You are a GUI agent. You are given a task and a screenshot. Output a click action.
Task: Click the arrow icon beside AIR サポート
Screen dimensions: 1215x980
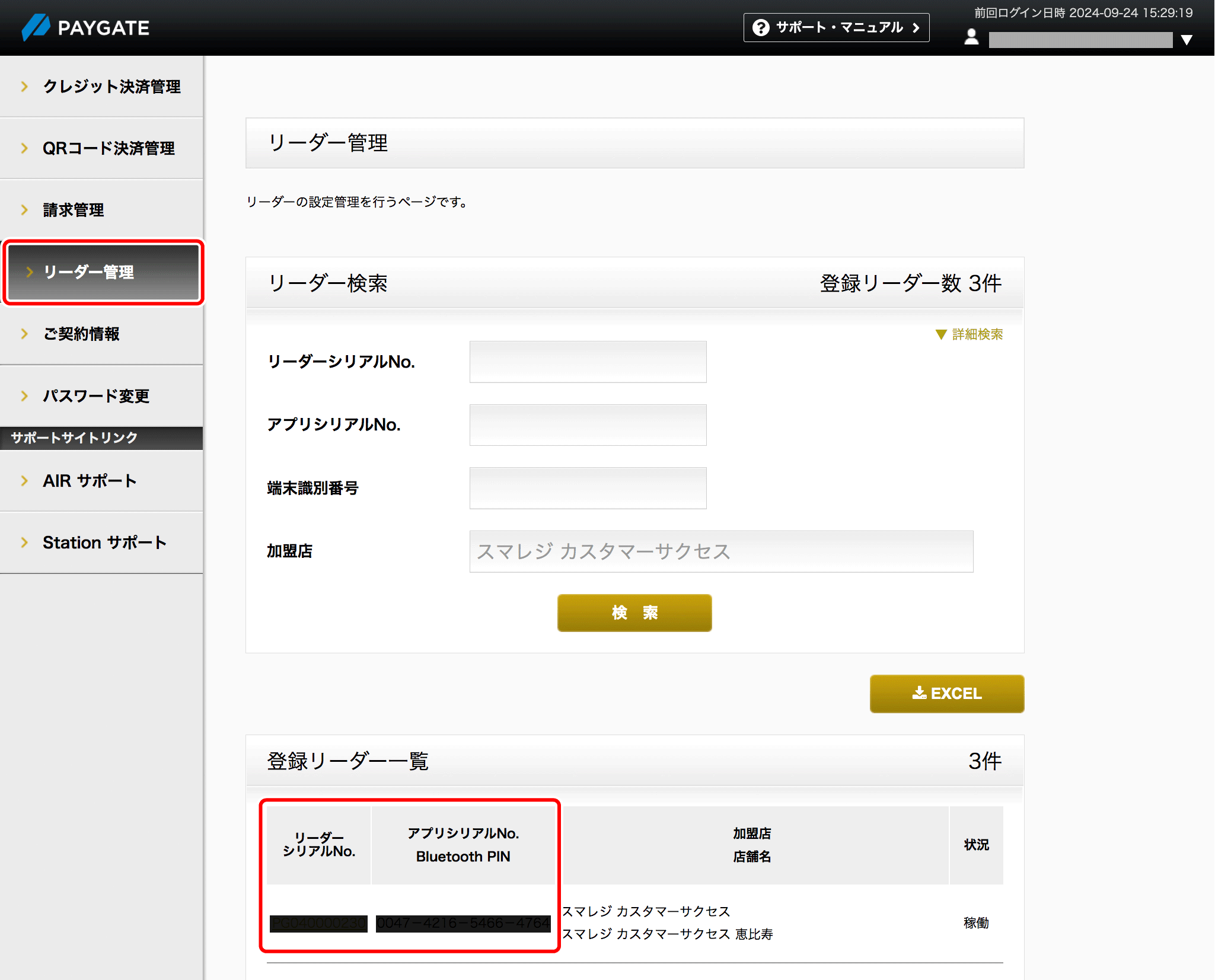[24, 481]
